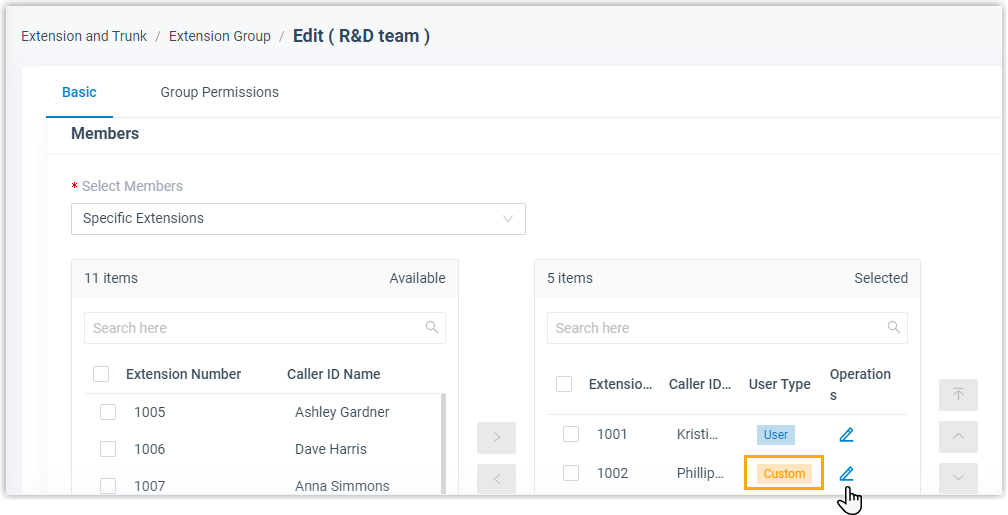This screenshot has width=1008, height=515.
Task: Click the Available list search field
Action: point(255,328)
